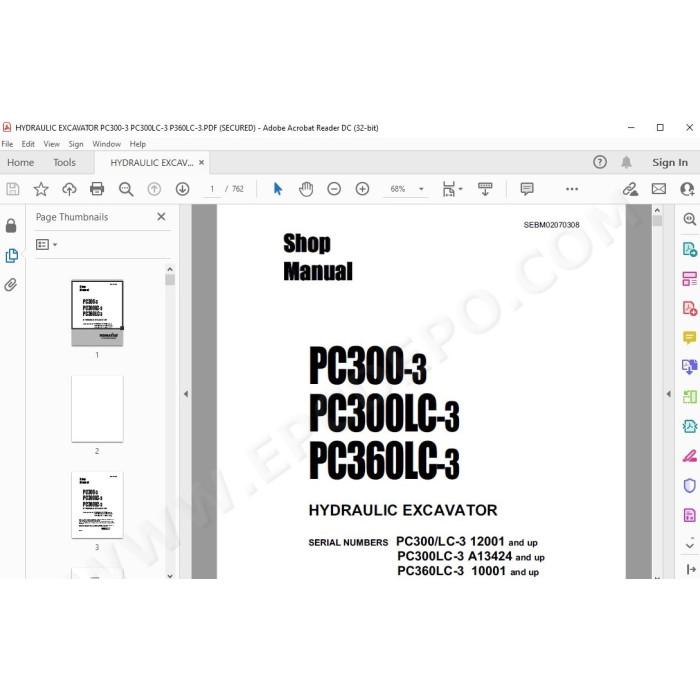This screenshot has width=700, height=700.
Task: Open the right-pane search tool
Action: click(x=689, y=219)
